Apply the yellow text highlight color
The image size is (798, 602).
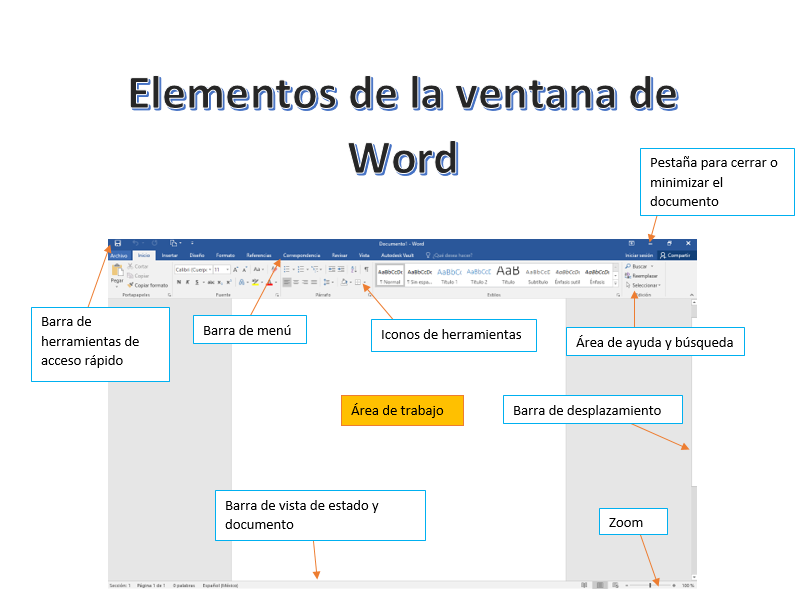(255, 282)
